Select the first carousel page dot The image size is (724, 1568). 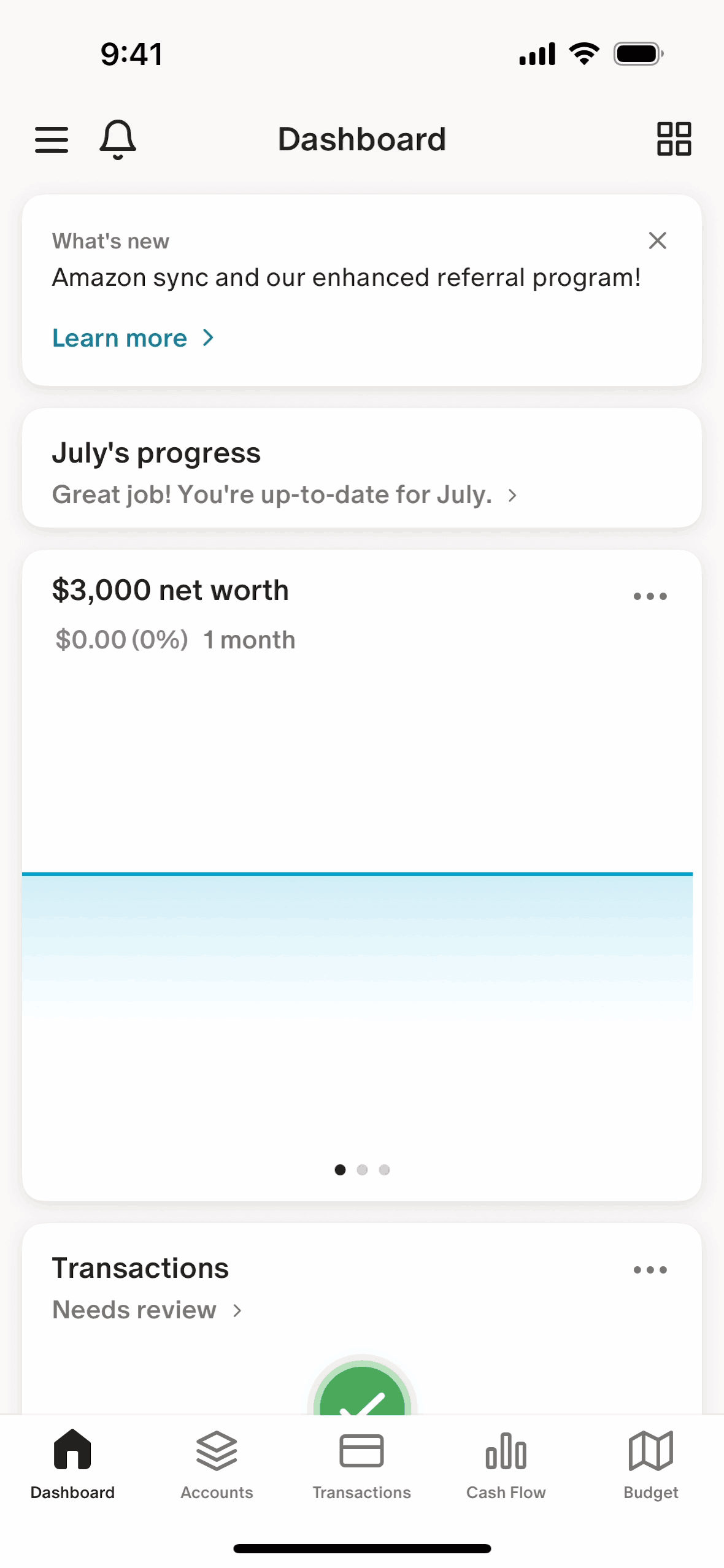pos(340,1170)
